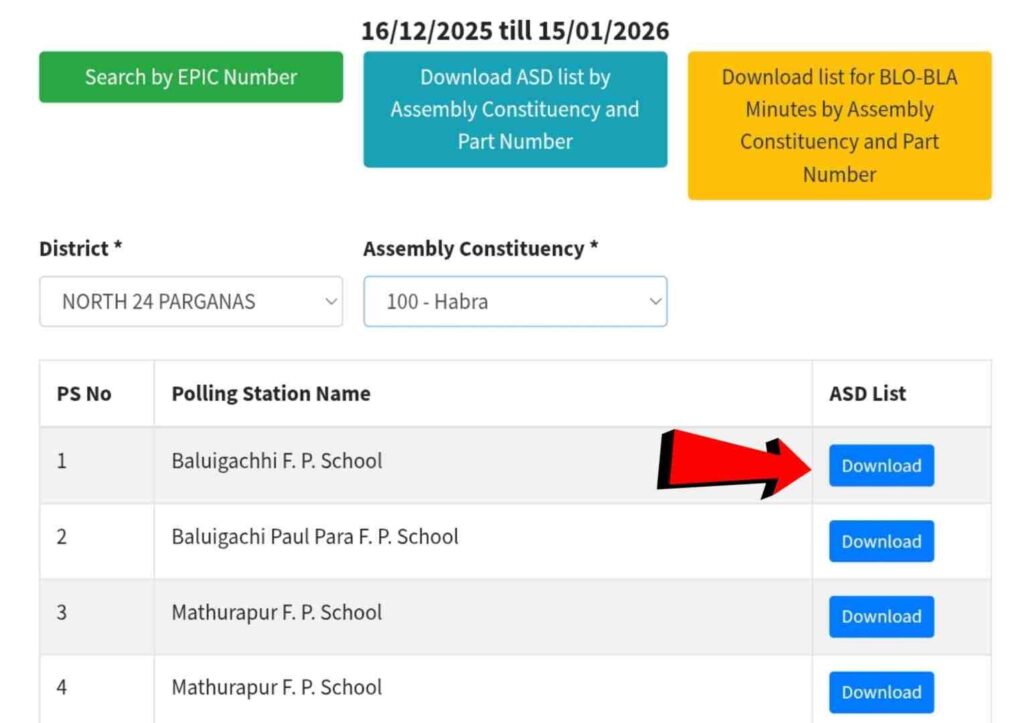This screenshot has width=1024, height=723.
Task: Select the Baluigachi Paul Para F. P. School cell
Action: tap(315, 537)
